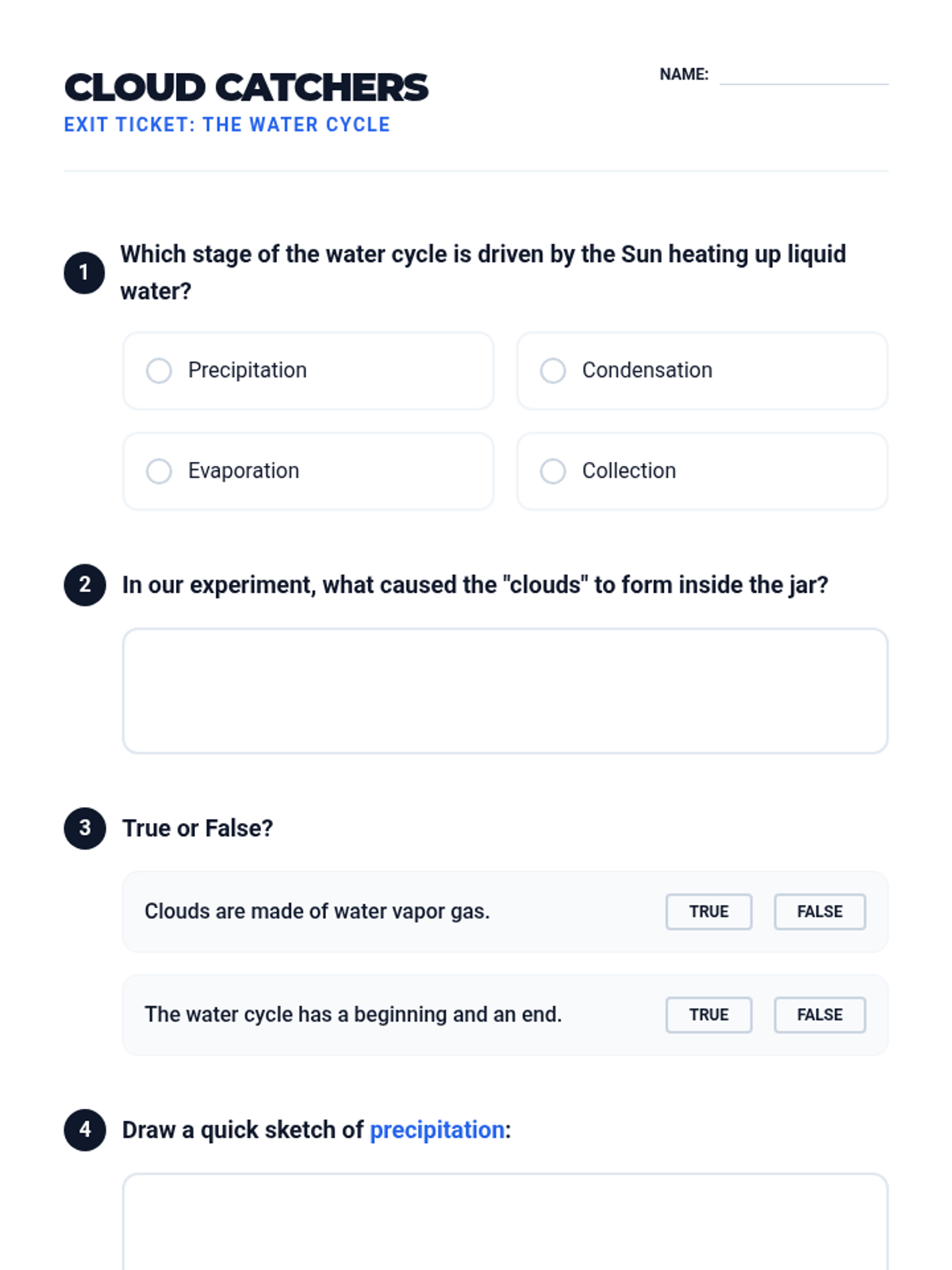Mark FALSE for water cycle beginning statement
Image resolution: width=952 pixels, height=1270 pixels.
coord(820,1015)
